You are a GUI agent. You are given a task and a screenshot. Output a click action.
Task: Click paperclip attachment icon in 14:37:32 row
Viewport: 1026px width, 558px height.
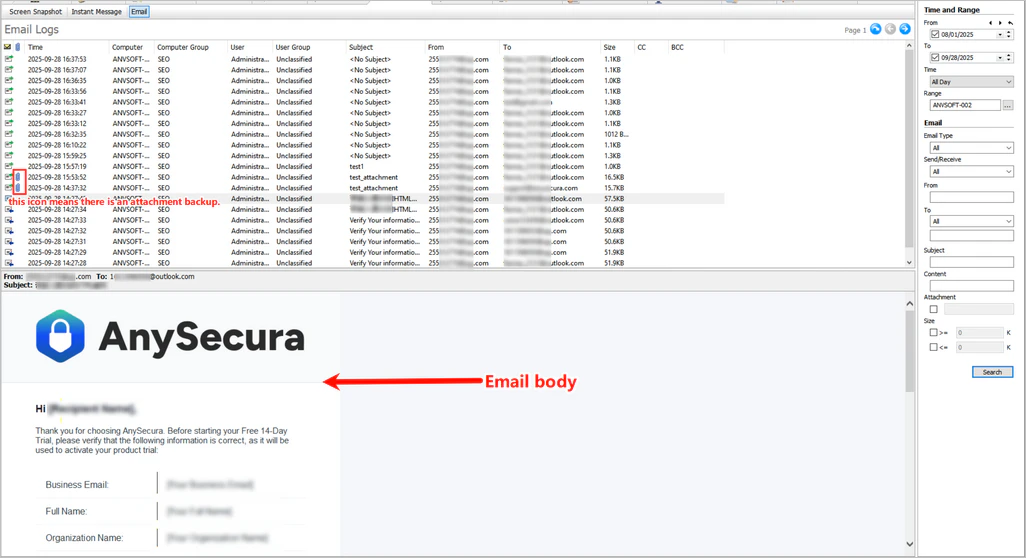pyautogui.click(x=18, y=188)
